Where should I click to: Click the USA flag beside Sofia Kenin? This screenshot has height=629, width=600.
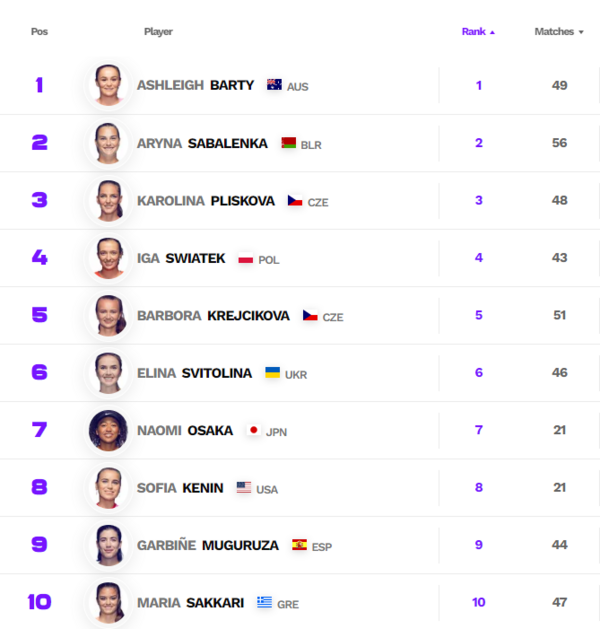pyautogui.click(x=244, y=488)
